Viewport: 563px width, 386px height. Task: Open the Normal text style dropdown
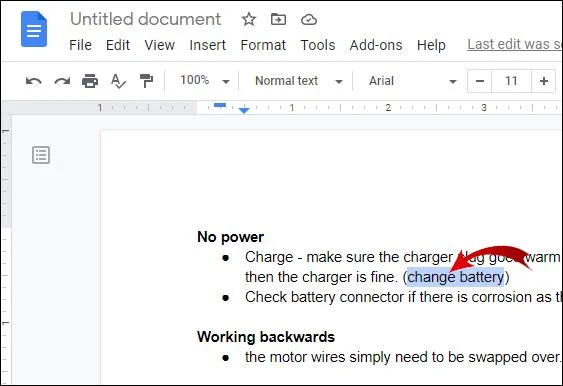click(298, 81)
